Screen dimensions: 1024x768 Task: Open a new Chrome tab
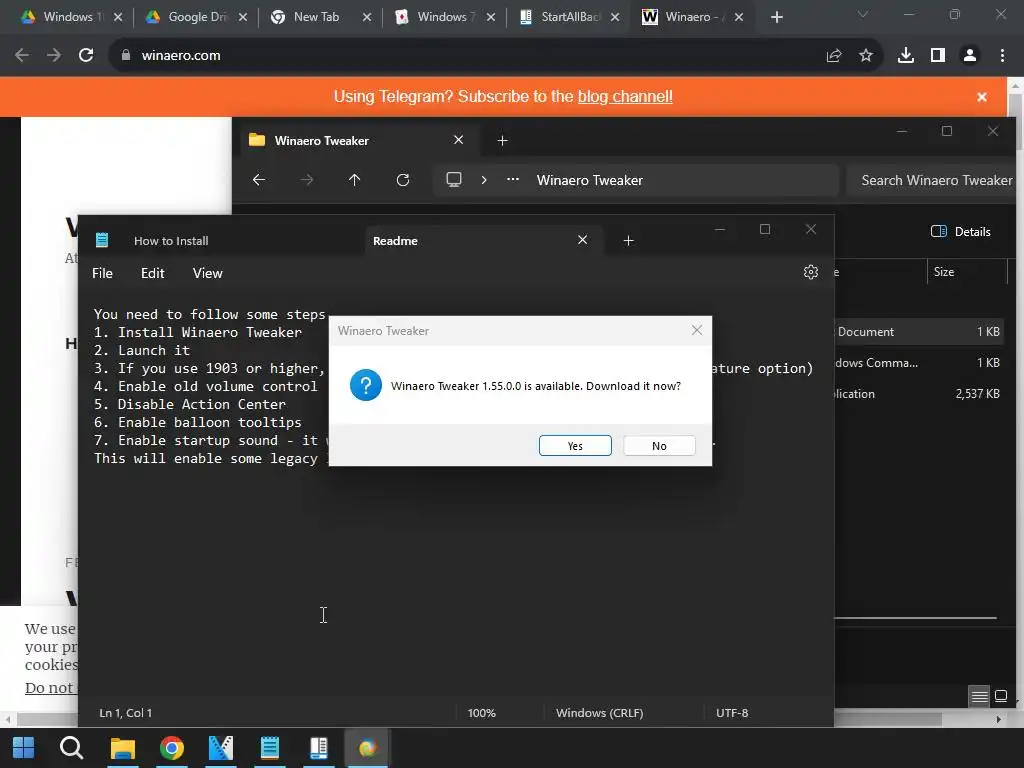(x=776, y=18)
